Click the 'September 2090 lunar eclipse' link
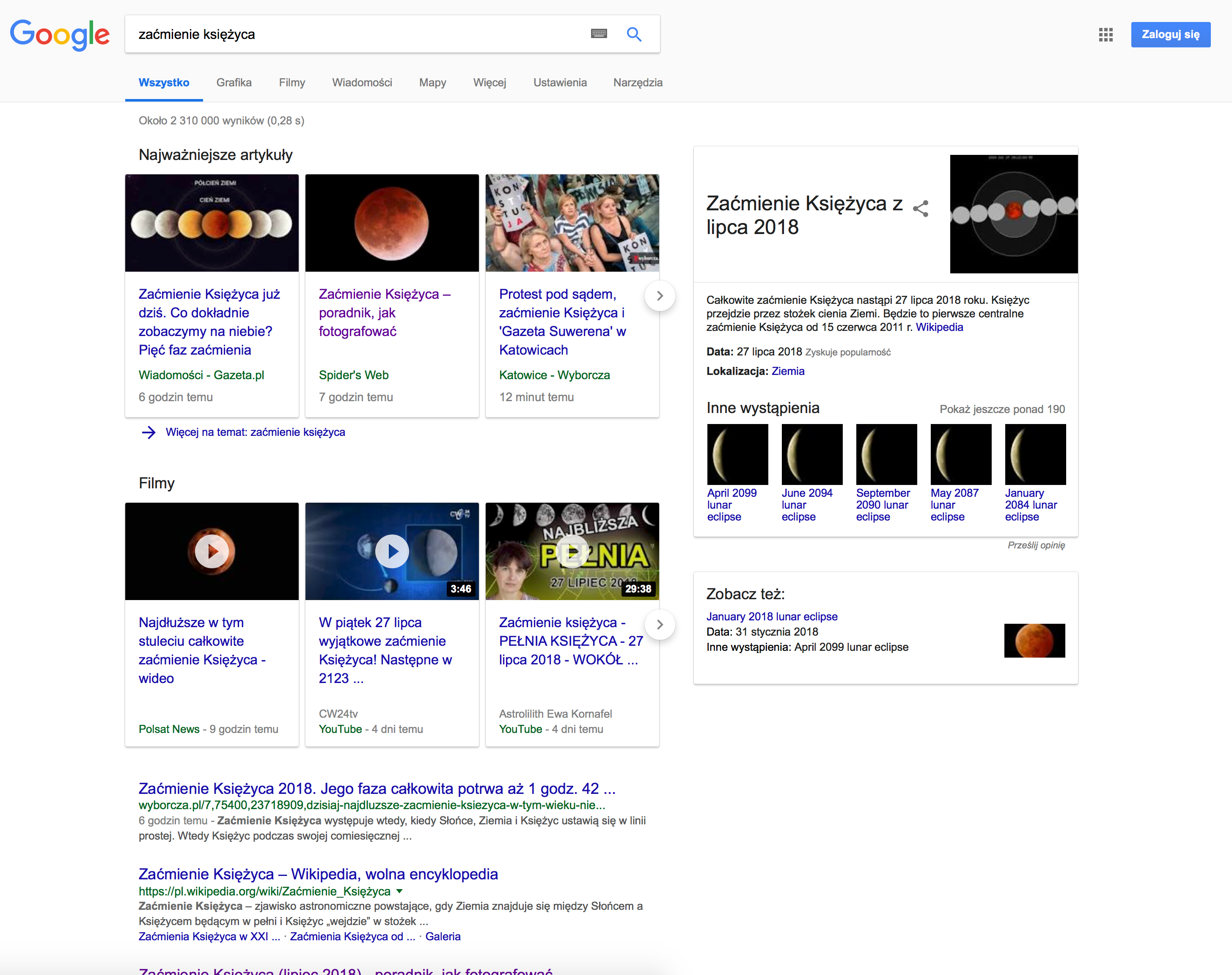The image size is (1232, 975). coord(883,504)
